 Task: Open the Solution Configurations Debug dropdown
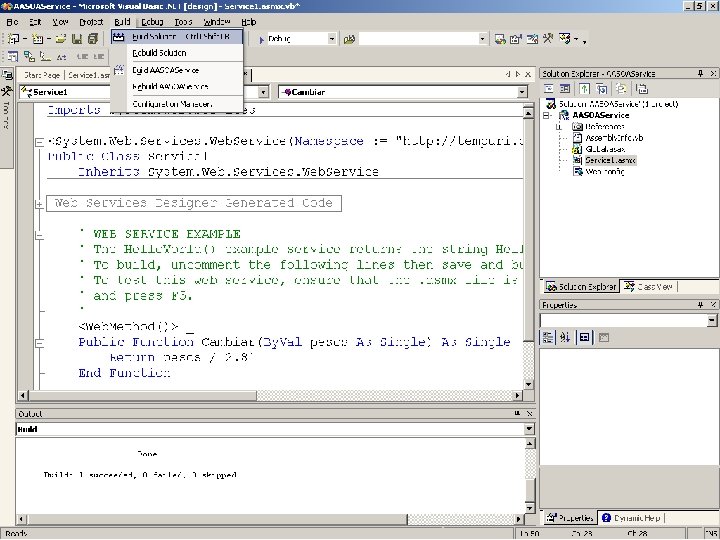click(x=332, y=39)
